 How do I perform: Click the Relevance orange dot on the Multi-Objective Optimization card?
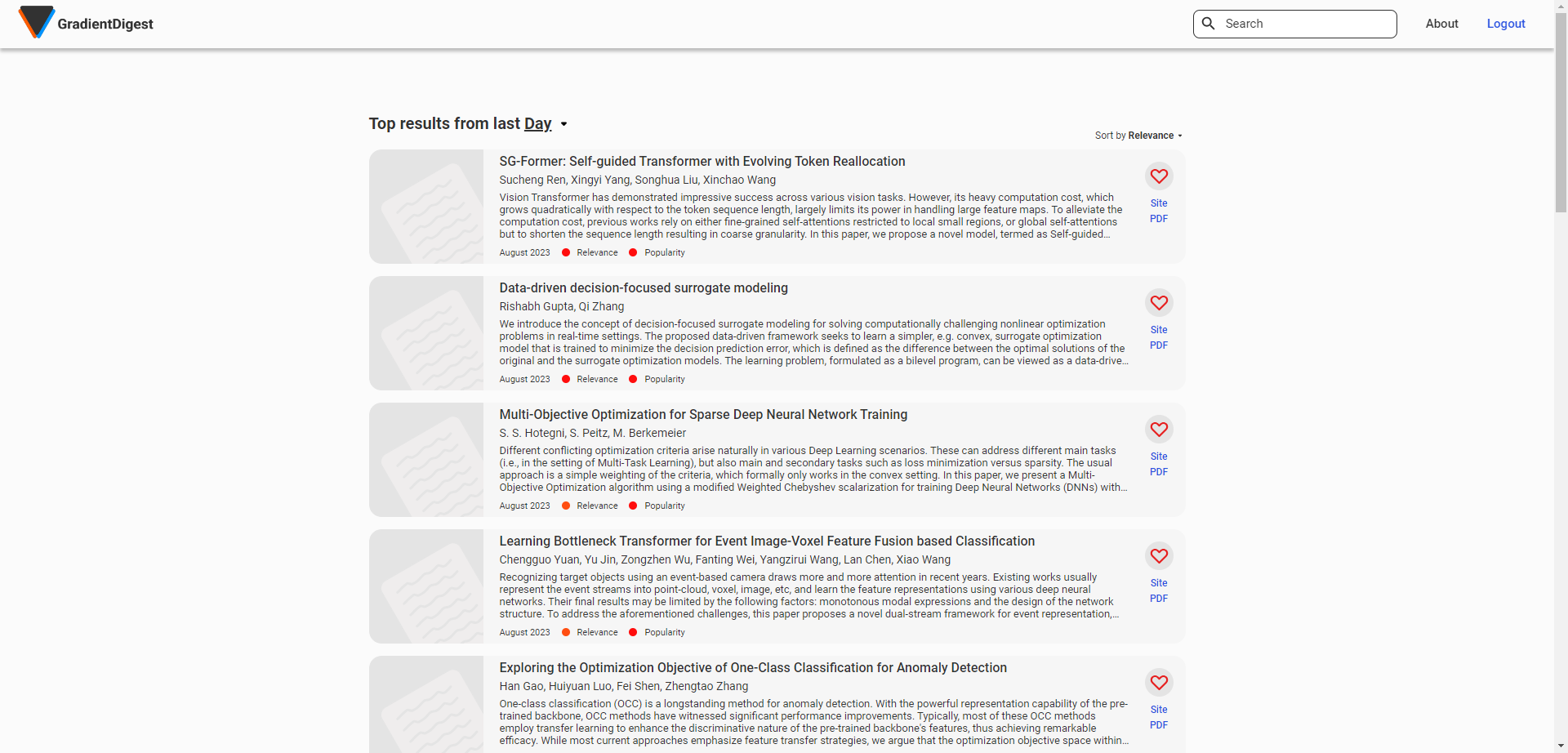[x=566, y=506]
